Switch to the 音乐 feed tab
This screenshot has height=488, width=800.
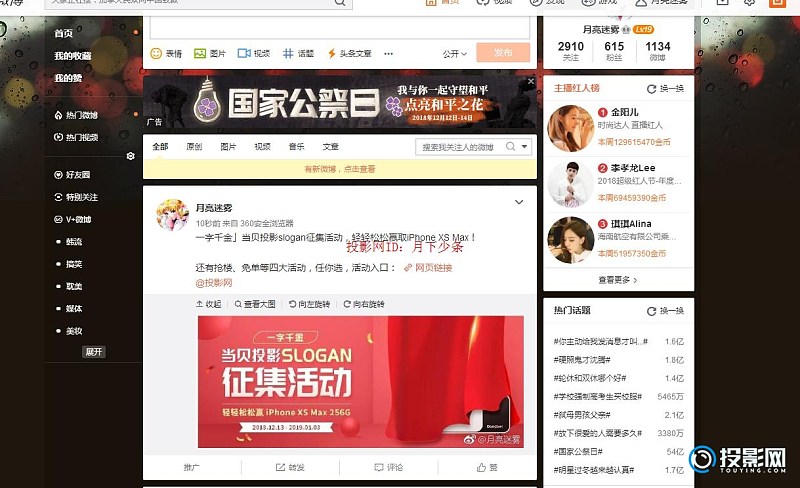(296, 147)
